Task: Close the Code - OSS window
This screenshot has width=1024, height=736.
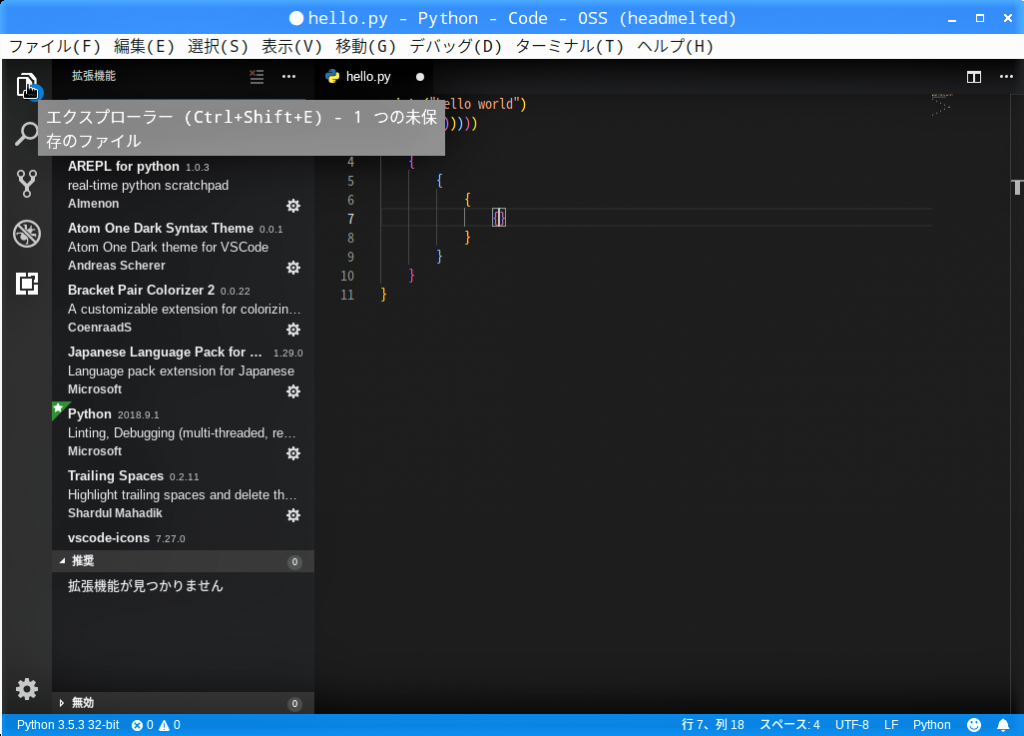Action: (x=1008, y=18)
